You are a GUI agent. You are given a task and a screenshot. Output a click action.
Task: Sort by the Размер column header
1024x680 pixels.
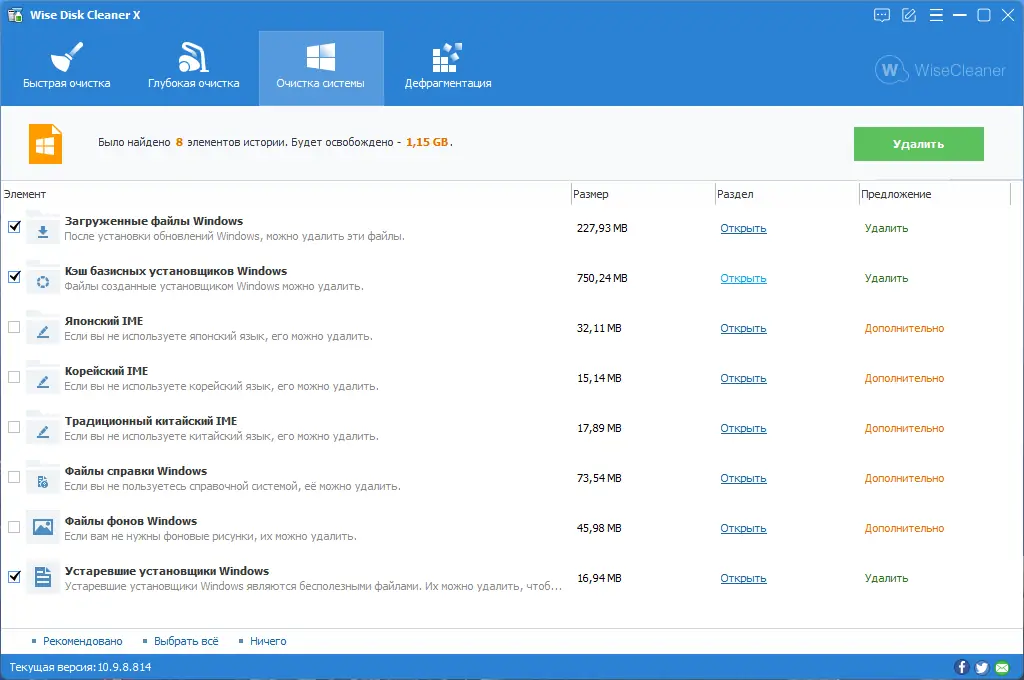pyautogui.click(x=643, y=194)
